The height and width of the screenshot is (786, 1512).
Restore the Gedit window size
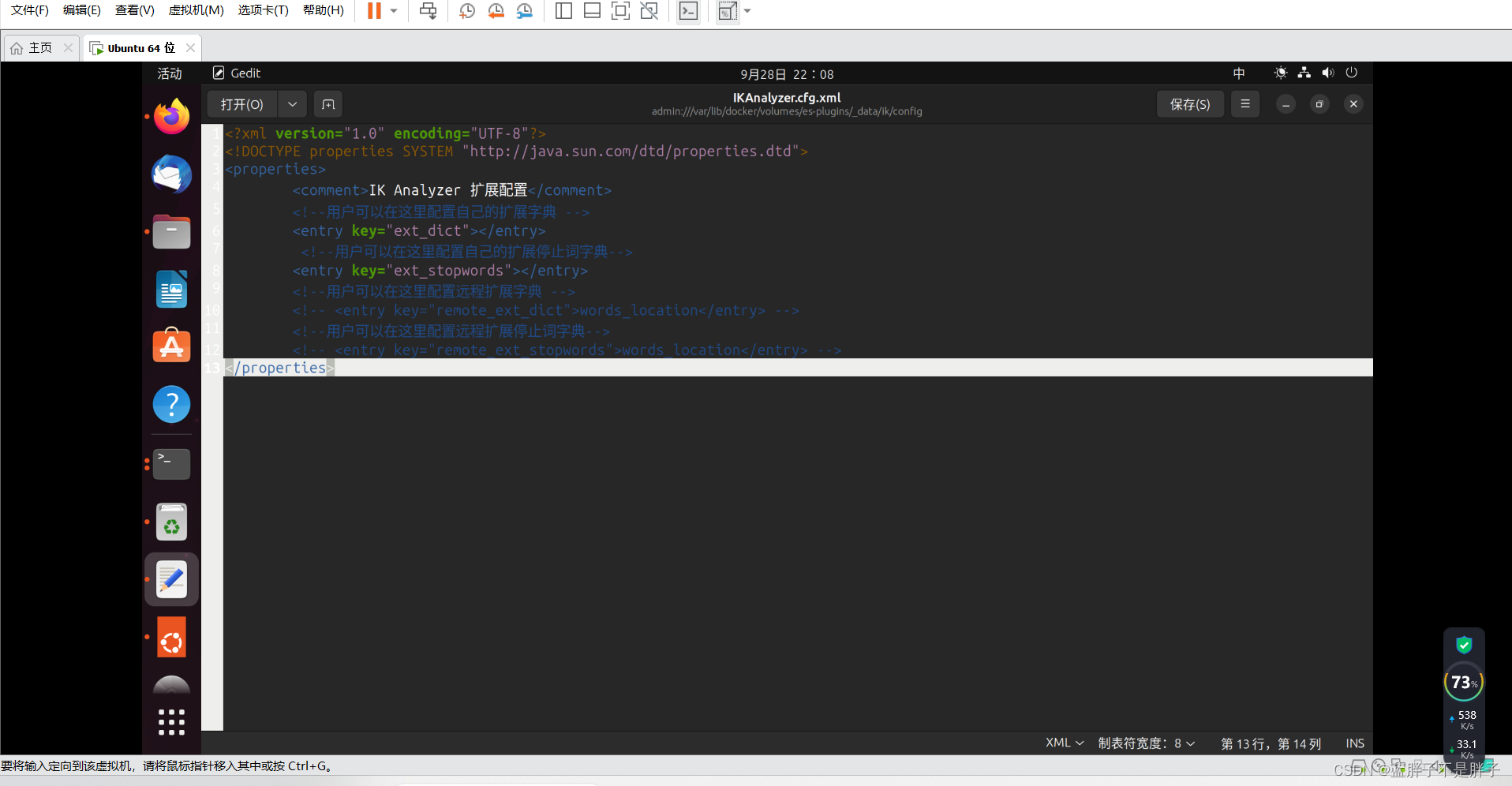pos(1319,104)
